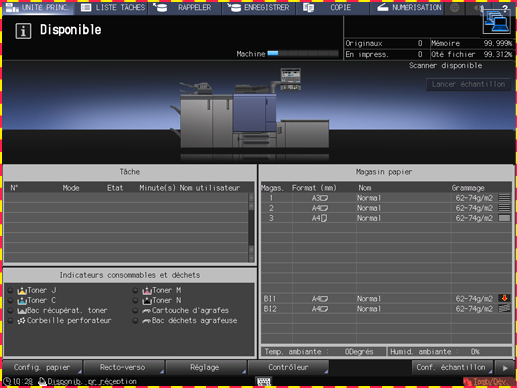The width and height of the screenshot is (517, 388).
Task: Switch to the LISTE TÂCHES tab
Action: [x=113, y=8]
